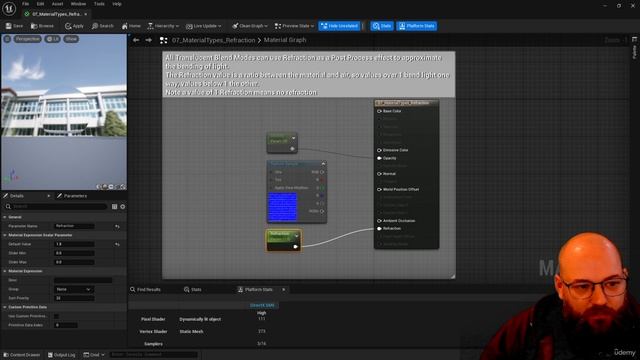
Task: Open the Tools menu
Action: (99, 4)
